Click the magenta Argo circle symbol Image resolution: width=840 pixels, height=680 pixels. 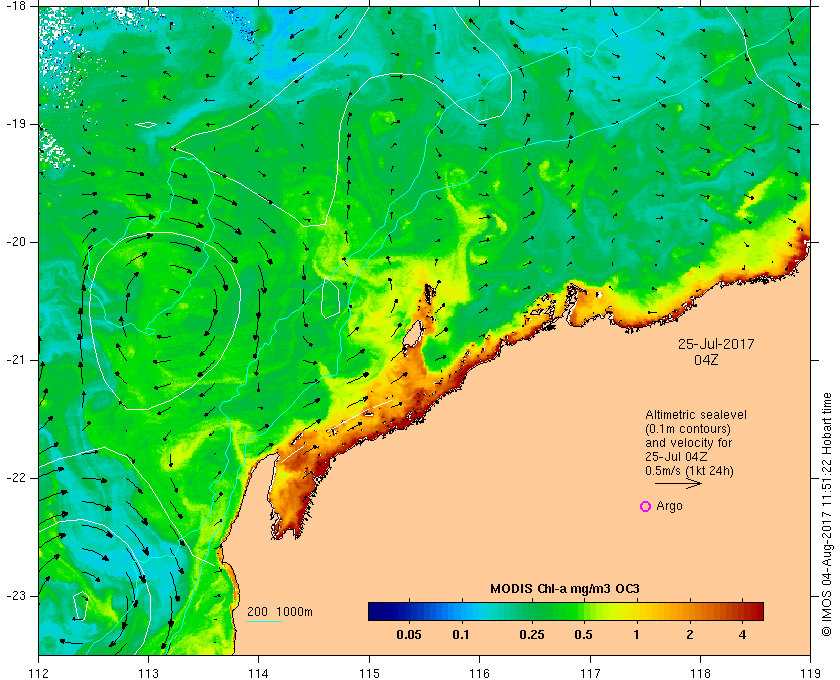pyautogui.click(x=646, y=506)
